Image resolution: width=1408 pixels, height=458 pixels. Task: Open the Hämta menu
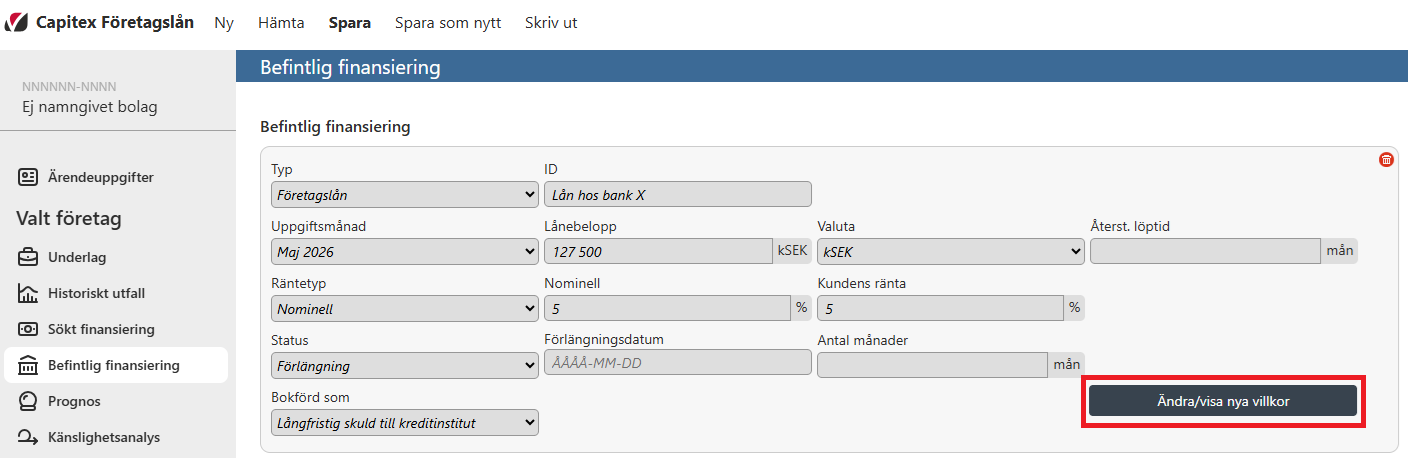coord(281,22)
